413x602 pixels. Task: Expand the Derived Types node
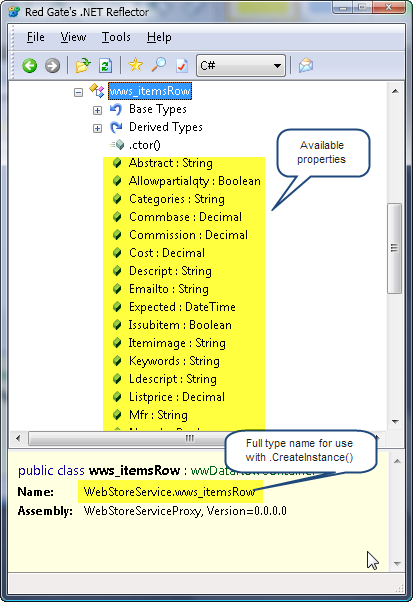[x=97, y=128]
